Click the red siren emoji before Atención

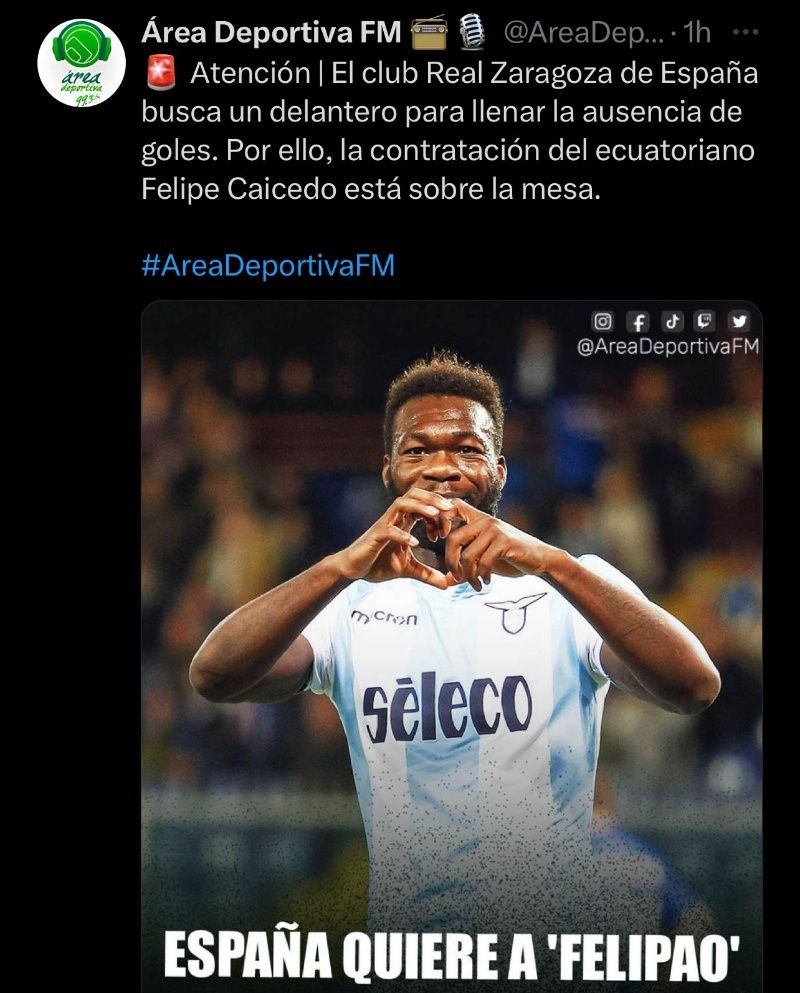click(160, 73)
